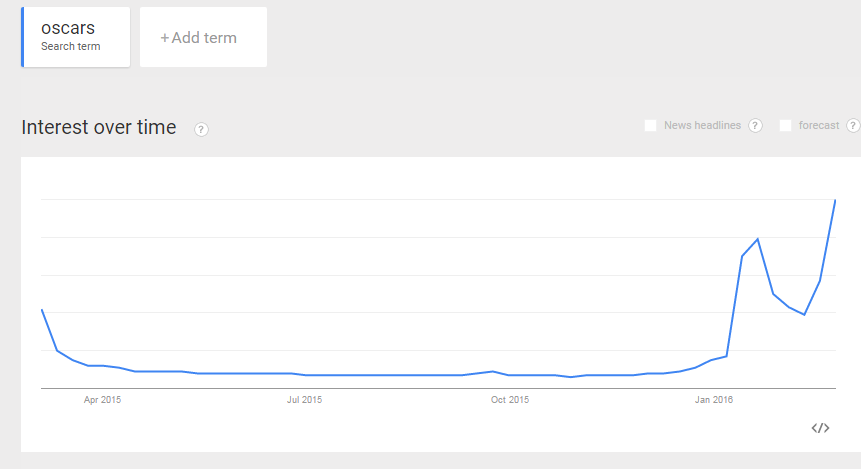
Task: Open the embed code icon below chart
Action: tap(820, 428)
